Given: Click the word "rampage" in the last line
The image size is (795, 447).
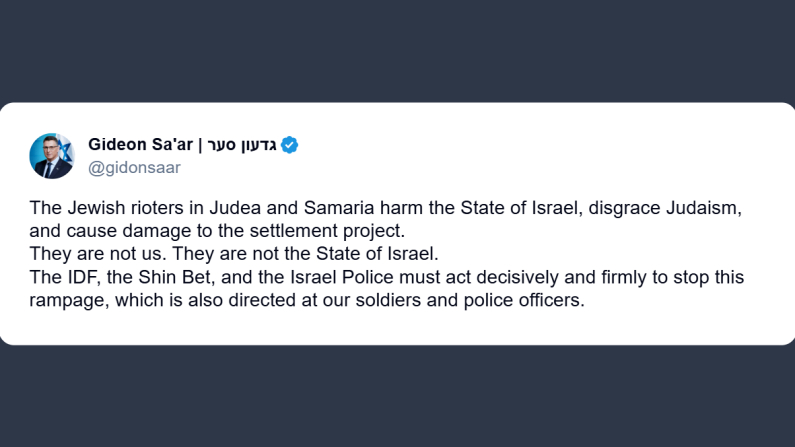Looking at the screenshot, I should [x=60, y=299].
